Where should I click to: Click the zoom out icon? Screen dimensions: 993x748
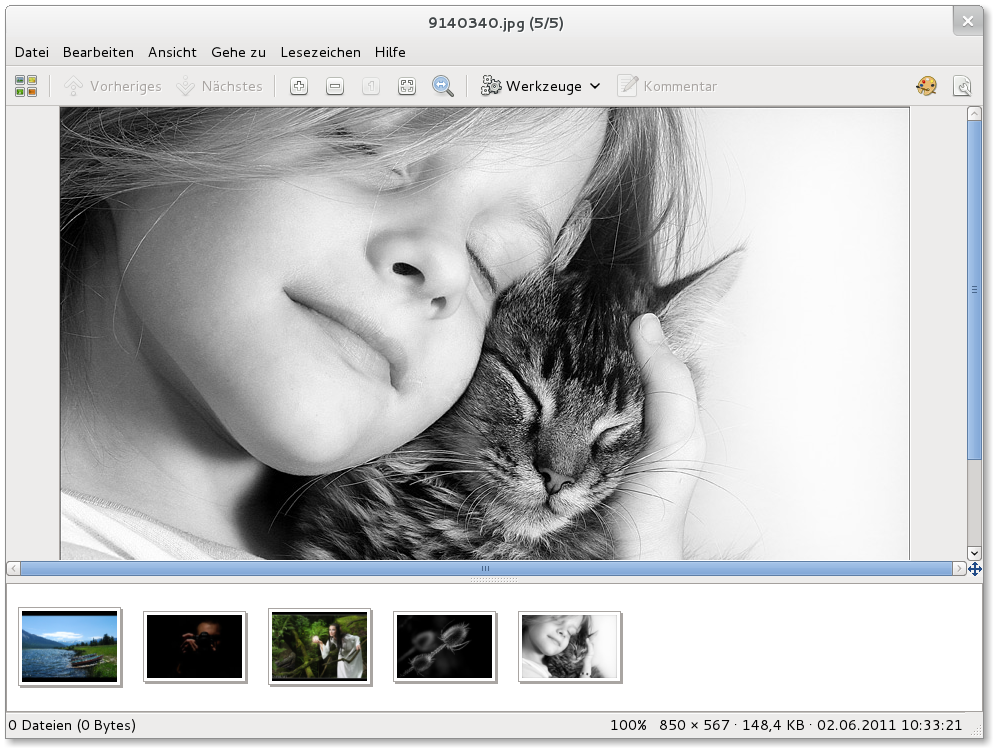pyautogui.click(x=335, y=86)
